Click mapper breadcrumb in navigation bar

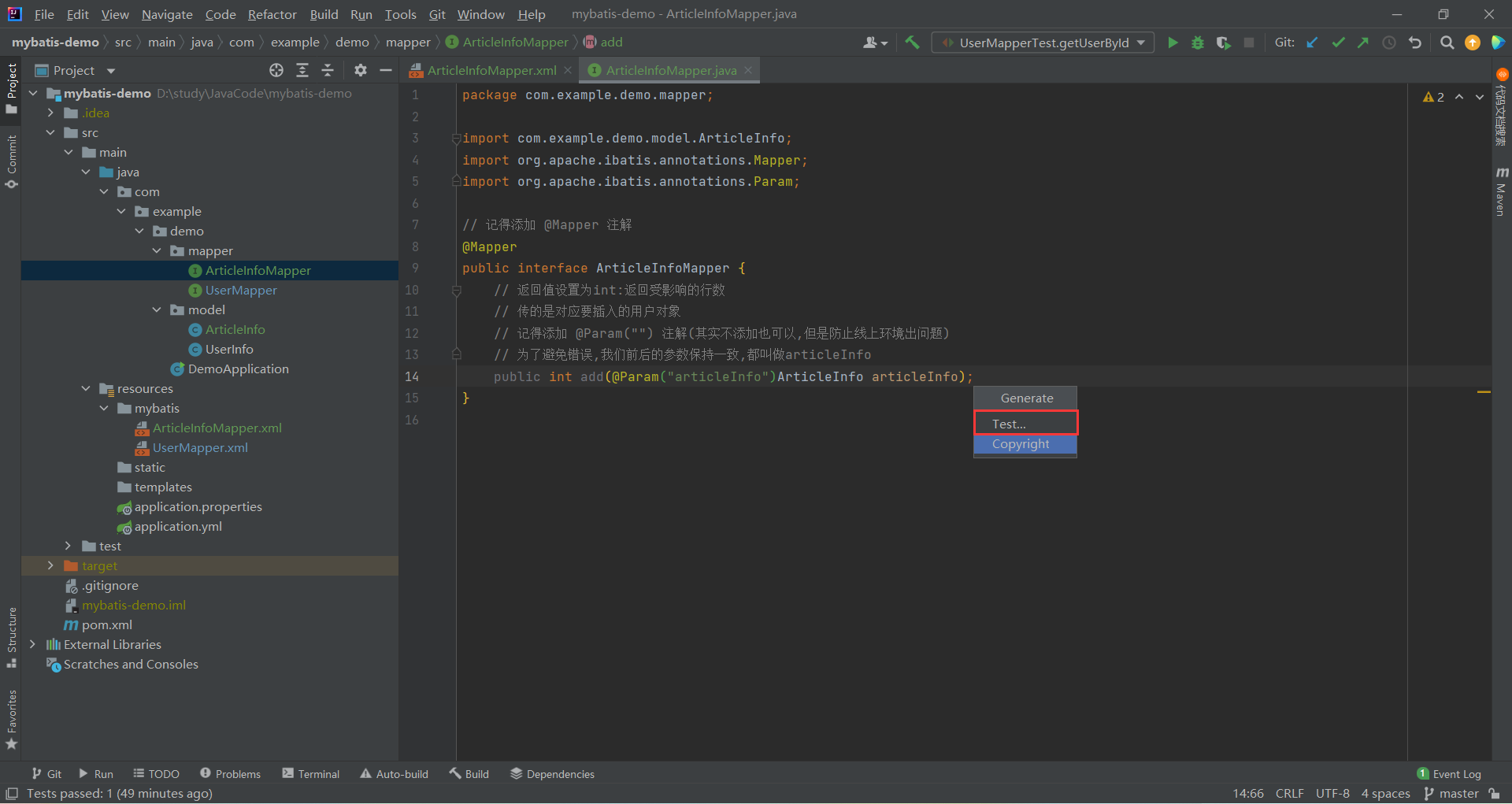[x=408, y=43]
